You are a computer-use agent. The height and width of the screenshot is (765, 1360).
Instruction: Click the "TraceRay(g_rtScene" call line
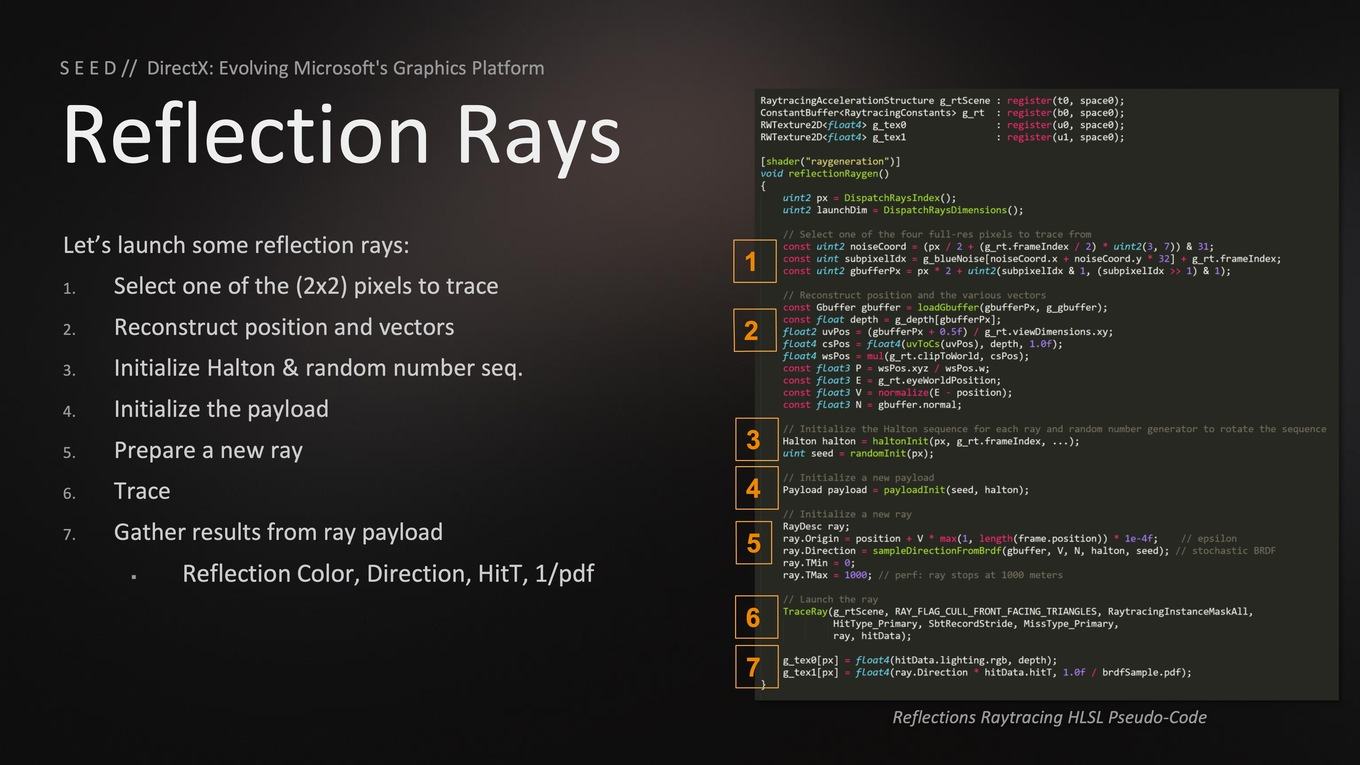point(1018,611)
